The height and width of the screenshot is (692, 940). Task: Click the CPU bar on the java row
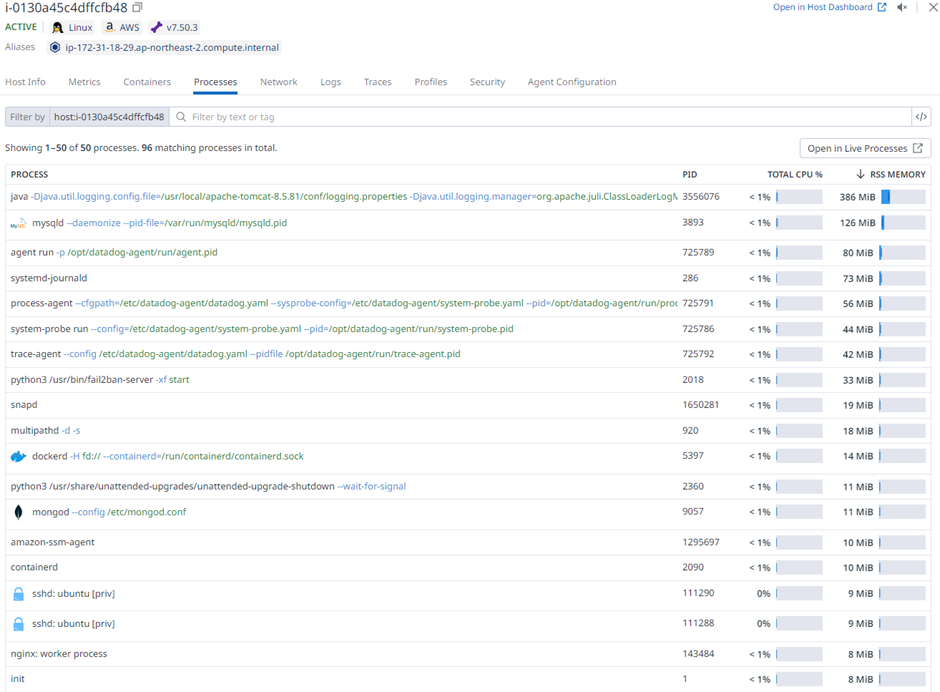point(799,197)
